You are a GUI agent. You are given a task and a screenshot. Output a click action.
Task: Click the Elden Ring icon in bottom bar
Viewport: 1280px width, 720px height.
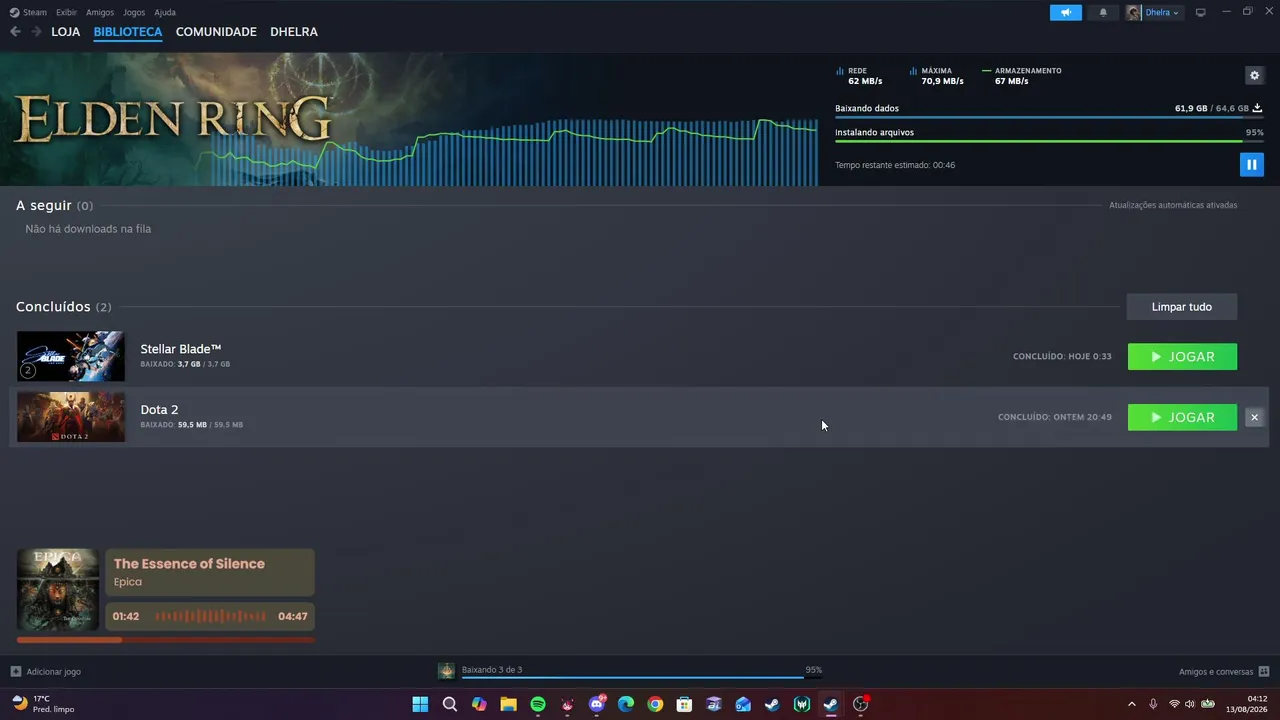pyautogui.click(x=447, y=670)
